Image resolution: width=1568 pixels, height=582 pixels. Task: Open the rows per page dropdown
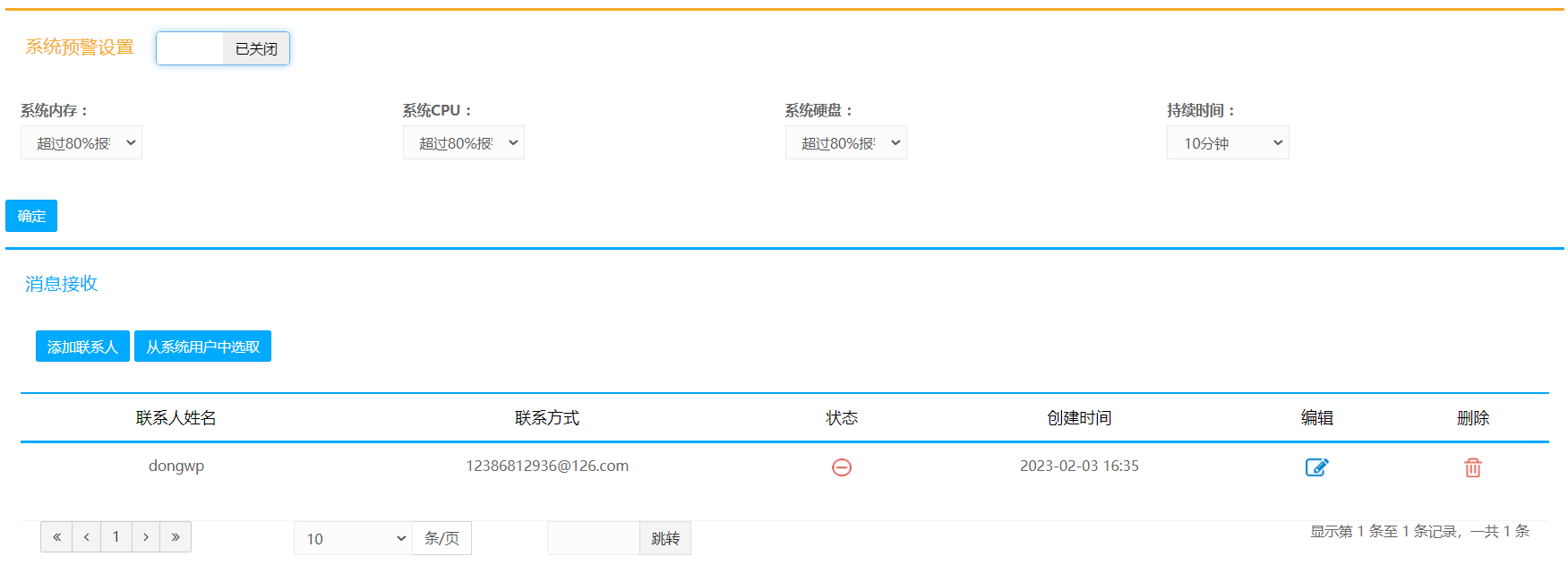353,539
